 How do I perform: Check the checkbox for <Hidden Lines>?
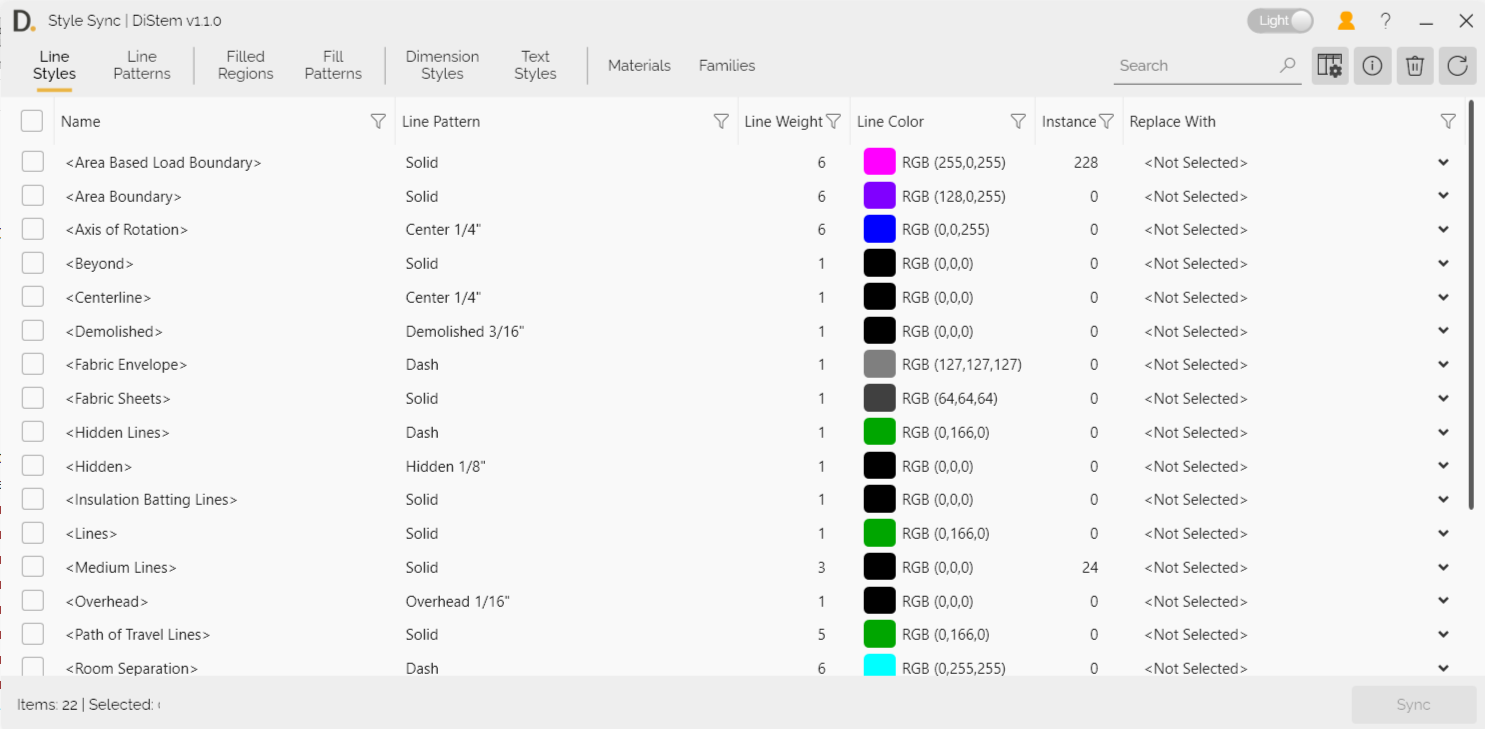31,431
